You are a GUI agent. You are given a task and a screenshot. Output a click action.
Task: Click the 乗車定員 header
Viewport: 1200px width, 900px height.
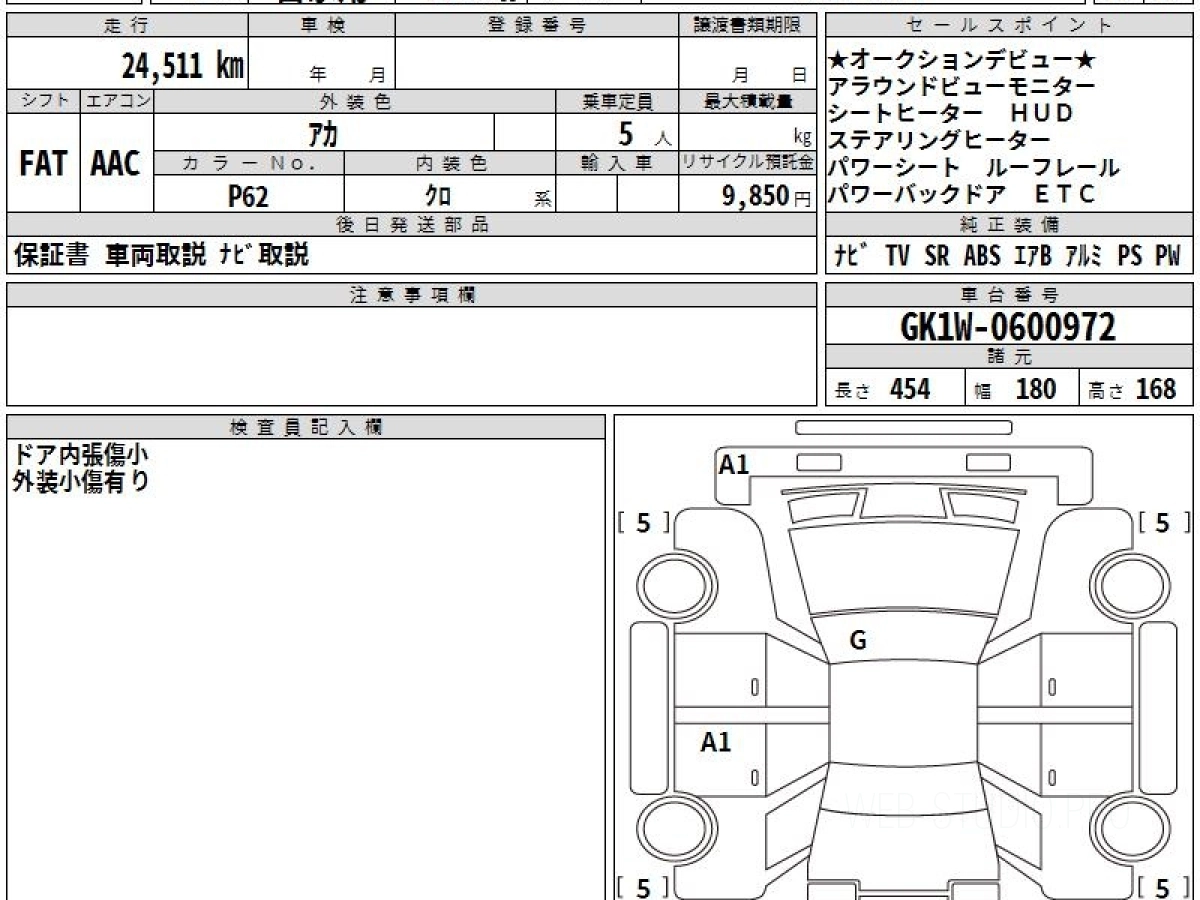pyautogui.click(x=617, y=101)
